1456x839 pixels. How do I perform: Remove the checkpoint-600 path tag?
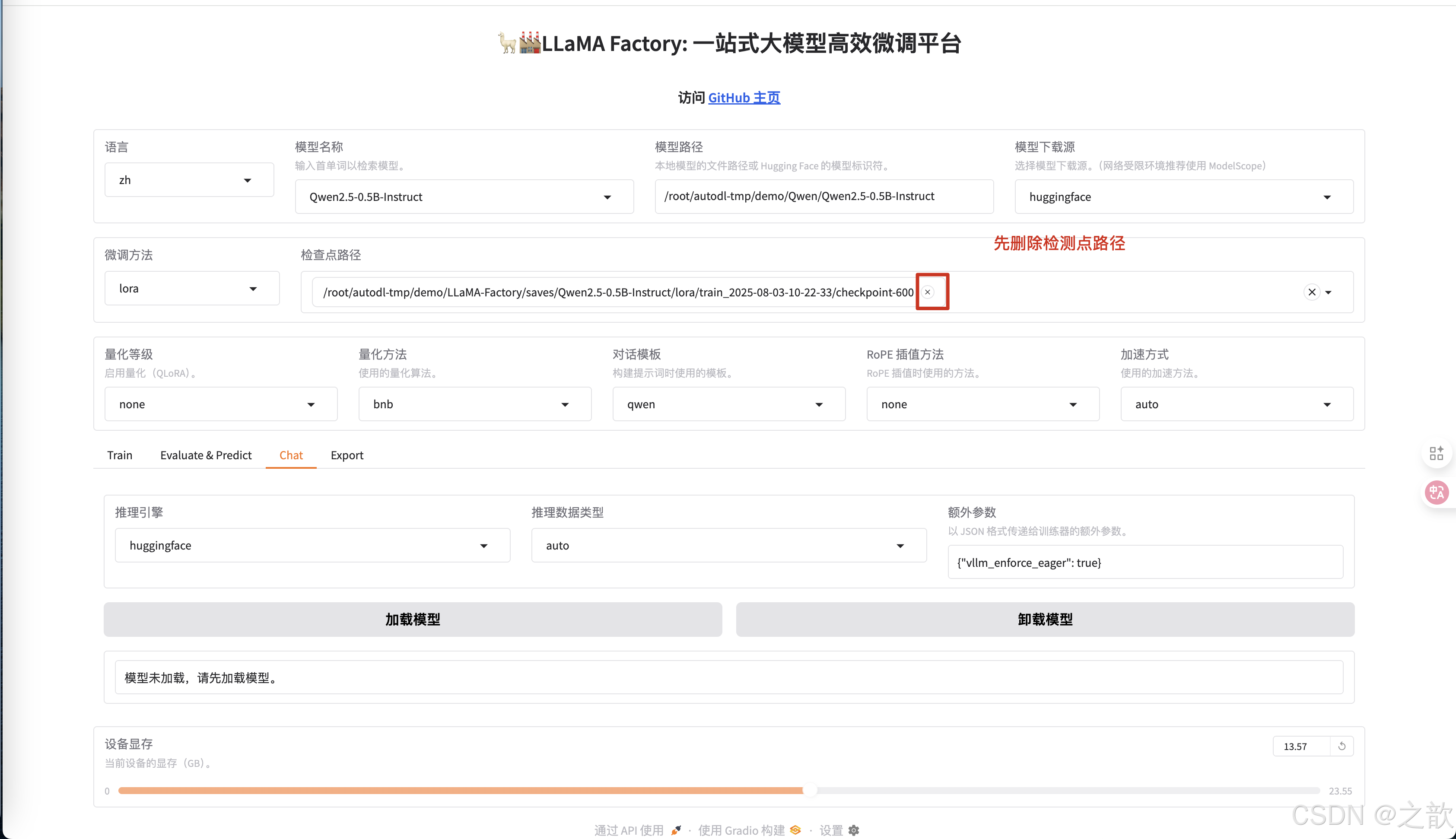[x=927, y=292]
